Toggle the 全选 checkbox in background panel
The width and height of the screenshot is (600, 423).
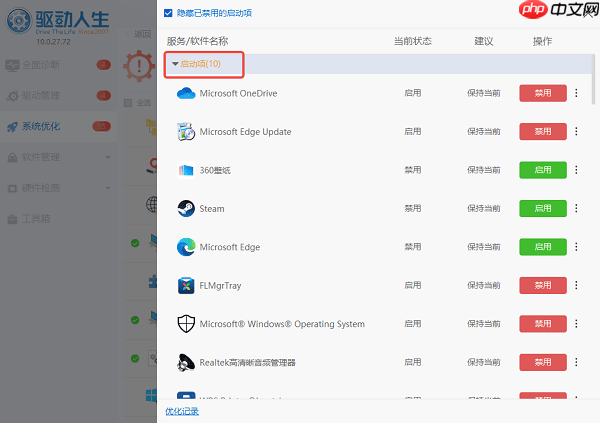pyautogui.click(x=128, y=103)
